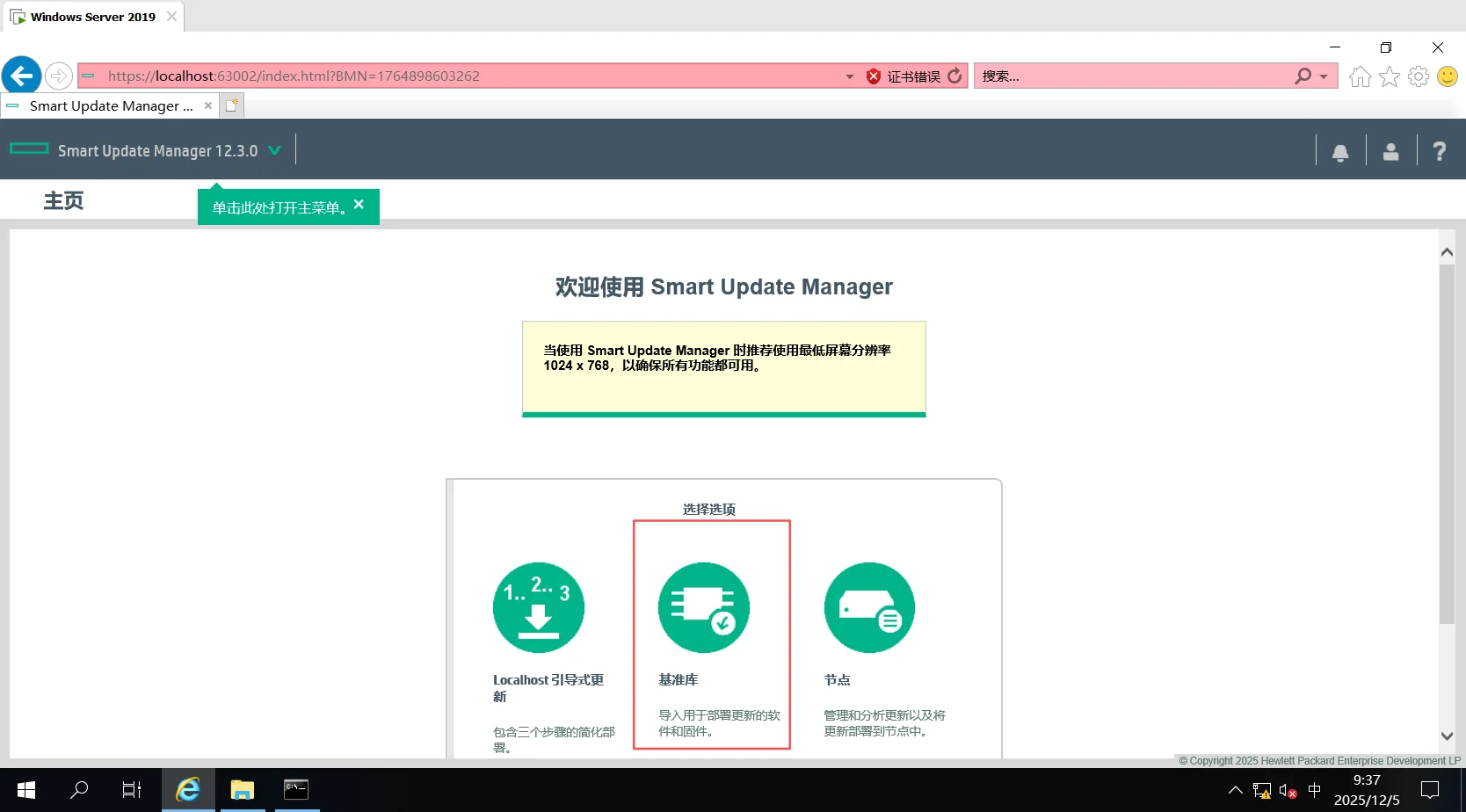Viewport: 1466px width, 812px height.
Task: Click the Smart Update Manager 12.3.0 title
Action: tap(158, 151)
